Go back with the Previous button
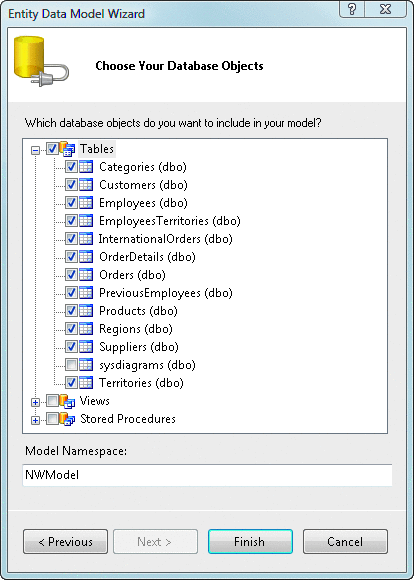This screenshot has width=414, height=580. [x=65, y=542]
